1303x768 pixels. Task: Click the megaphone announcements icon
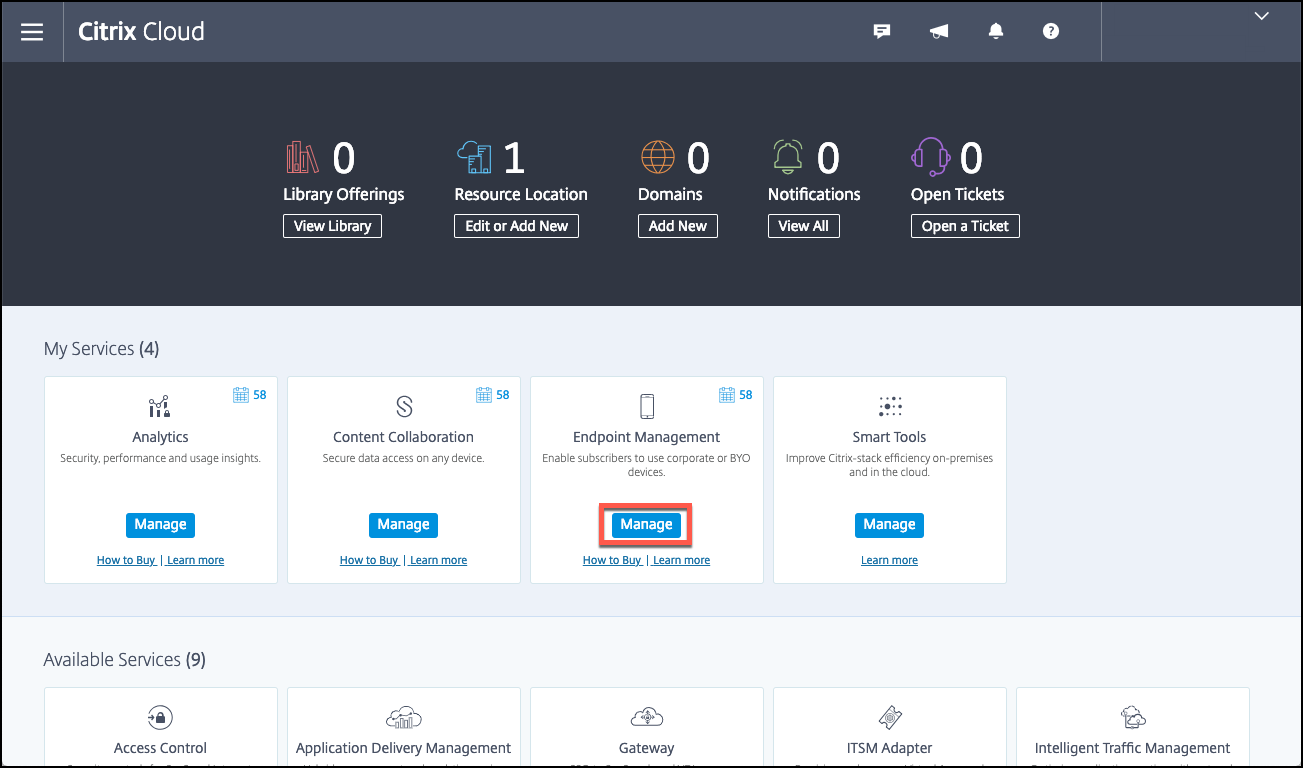pos(939,31)
